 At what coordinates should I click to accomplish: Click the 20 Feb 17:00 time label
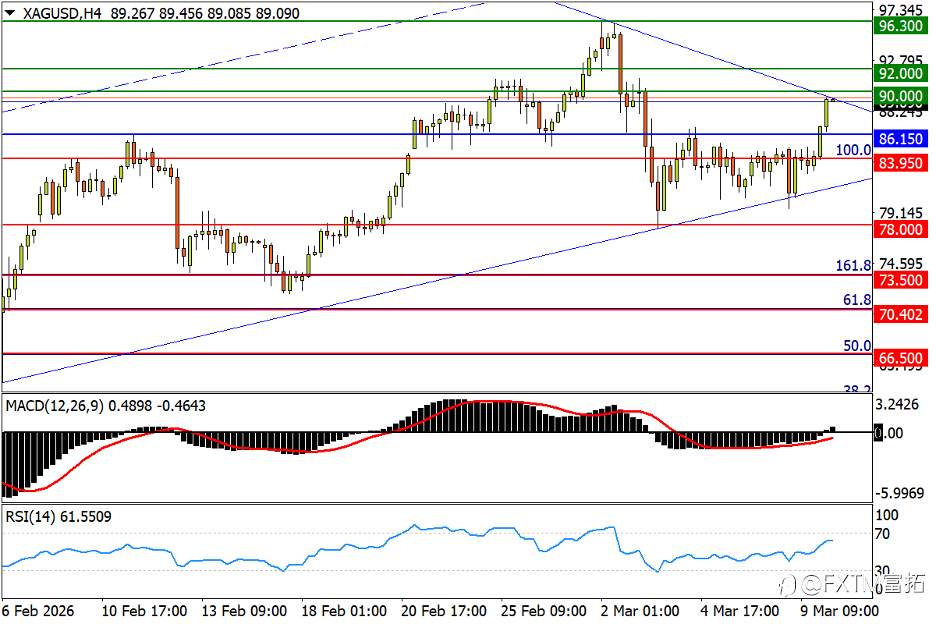pyautogui.click(x=444, y=611)
